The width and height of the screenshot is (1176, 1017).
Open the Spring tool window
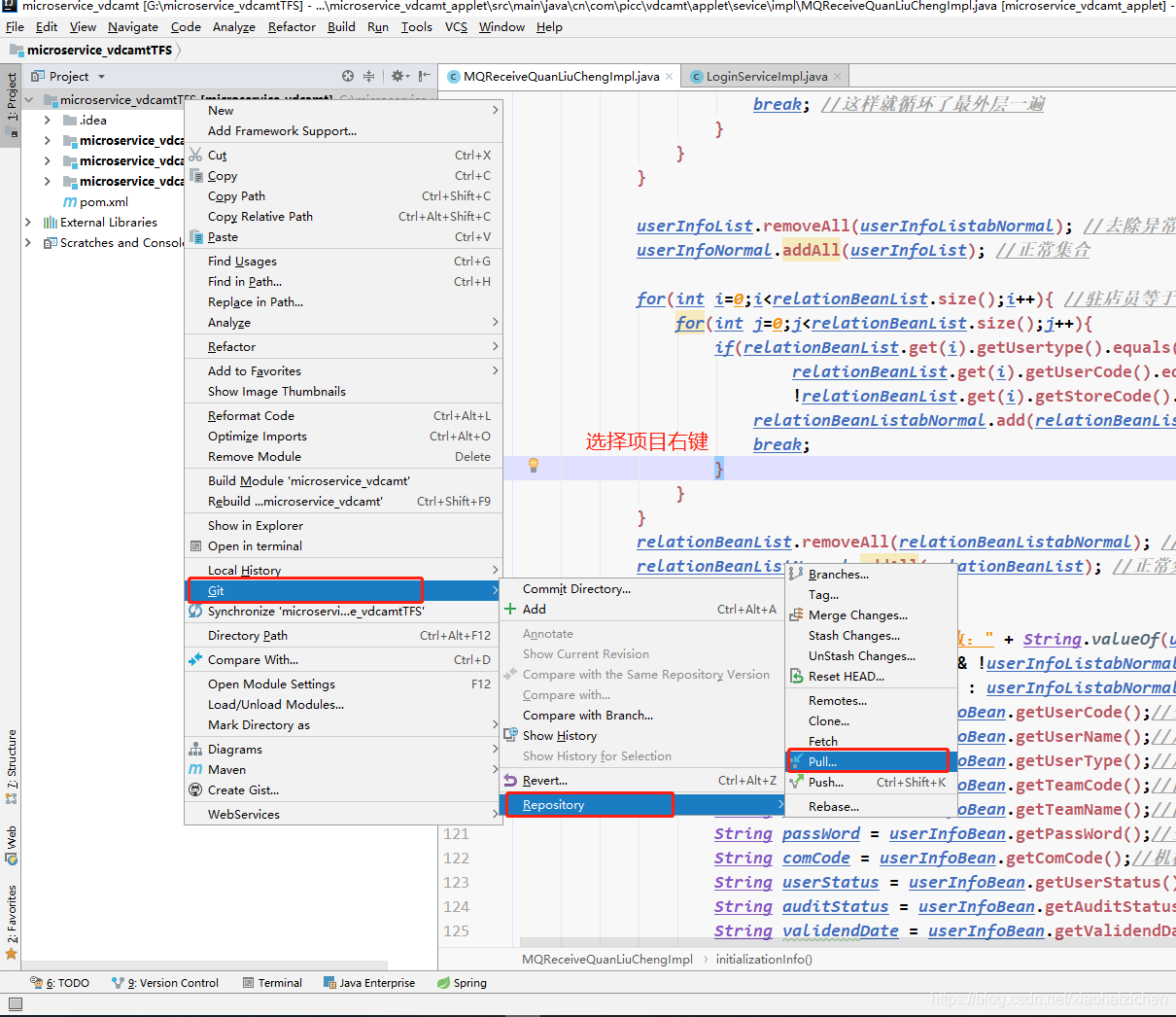pyautogui.click(x=462, y=983)
